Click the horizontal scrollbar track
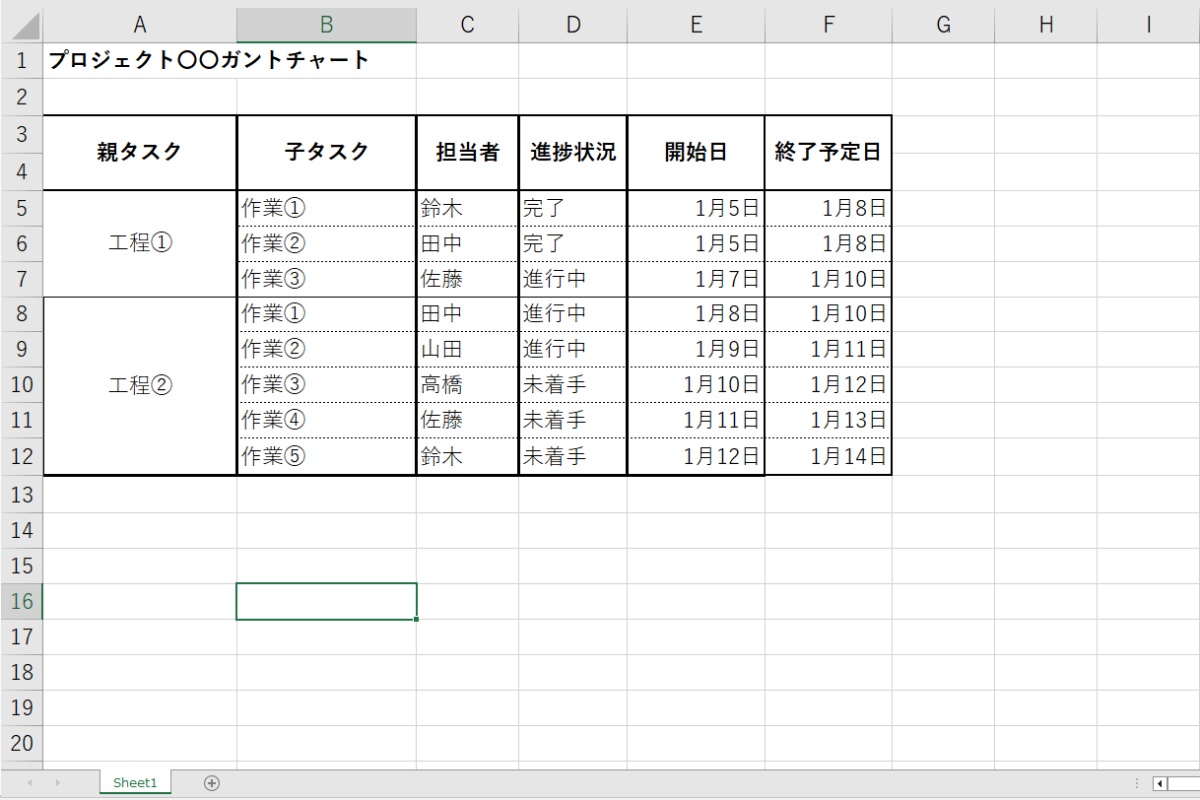 coord(1185,783)
